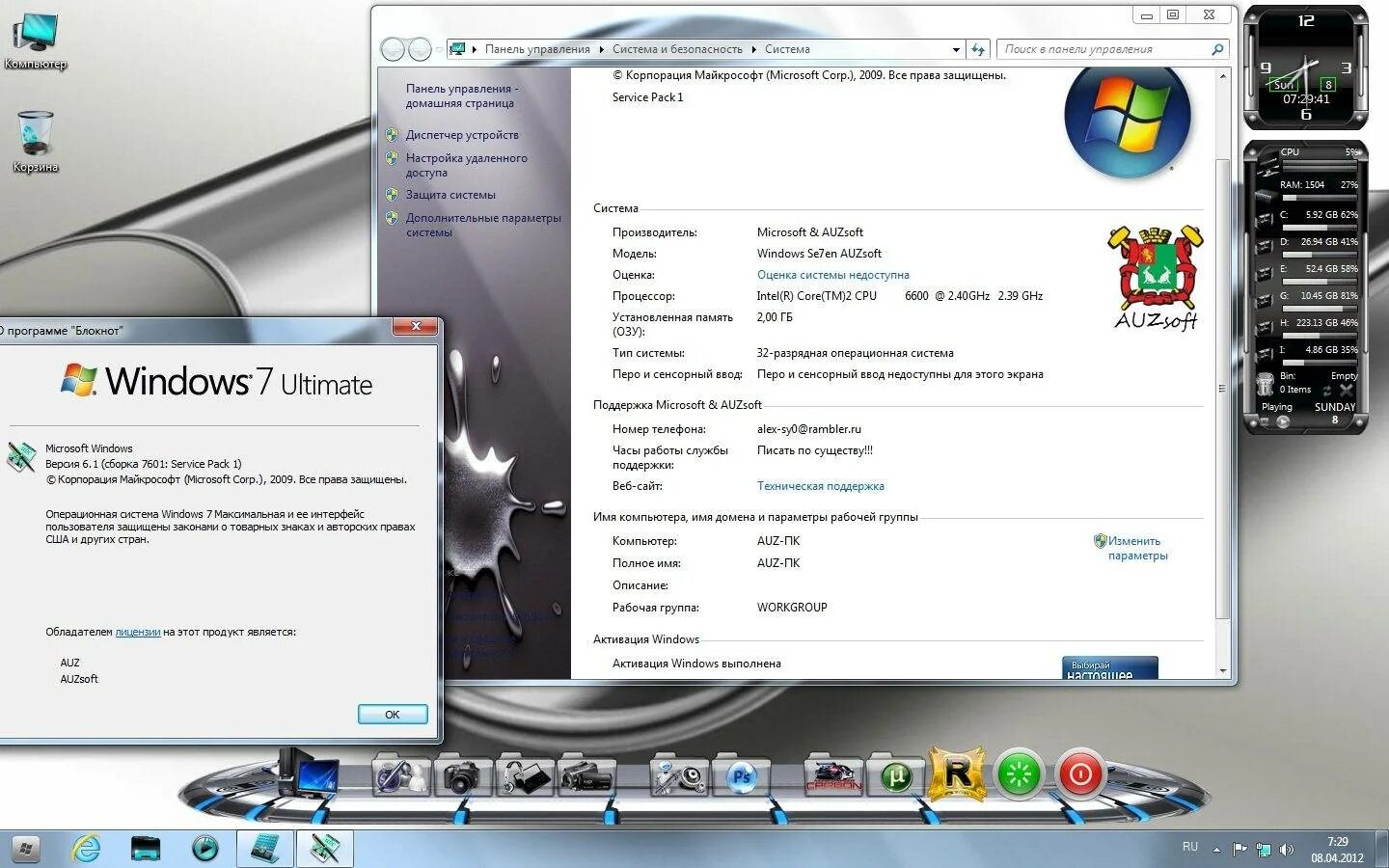Open the camera folder in the dock

(x=462, y=775)
